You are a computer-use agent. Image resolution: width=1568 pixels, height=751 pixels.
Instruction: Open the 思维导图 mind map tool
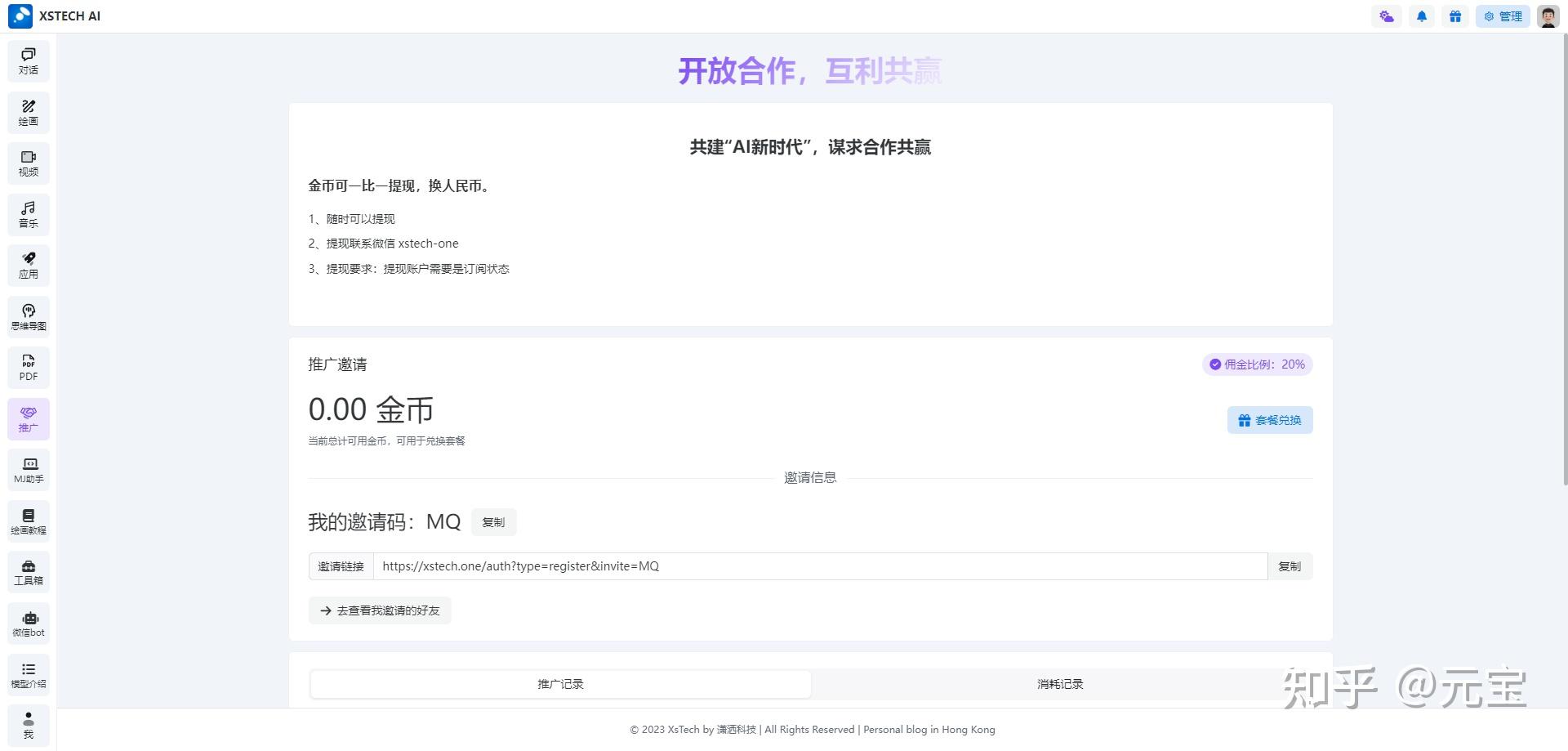click(28, 316)
